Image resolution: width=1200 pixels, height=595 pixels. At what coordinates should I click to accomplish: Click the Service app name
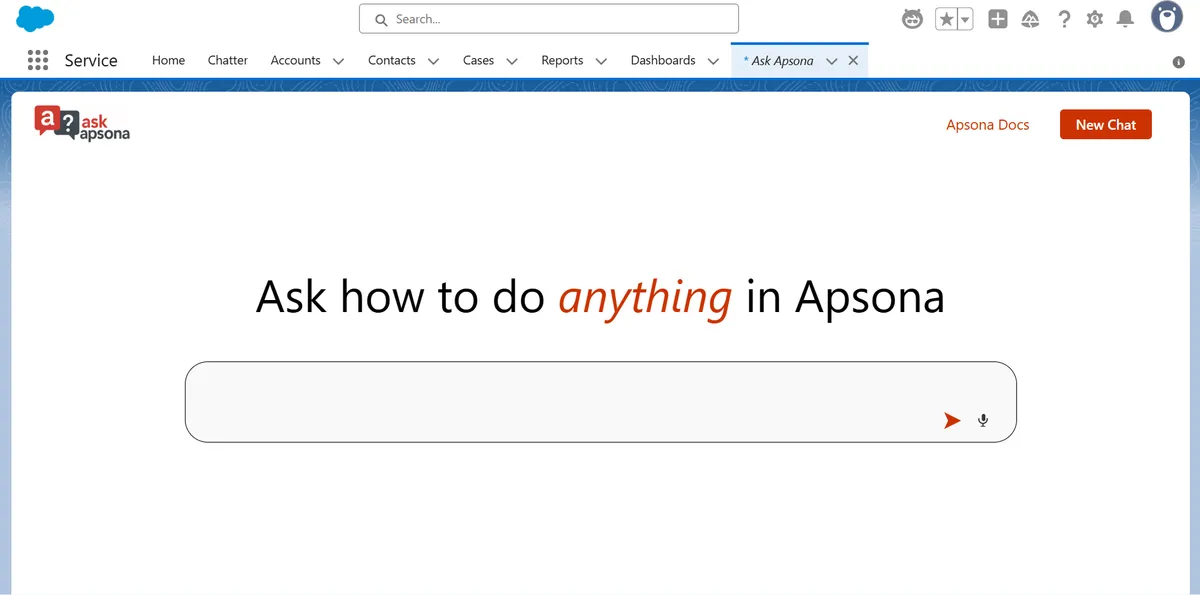click(x=91, y=60)
